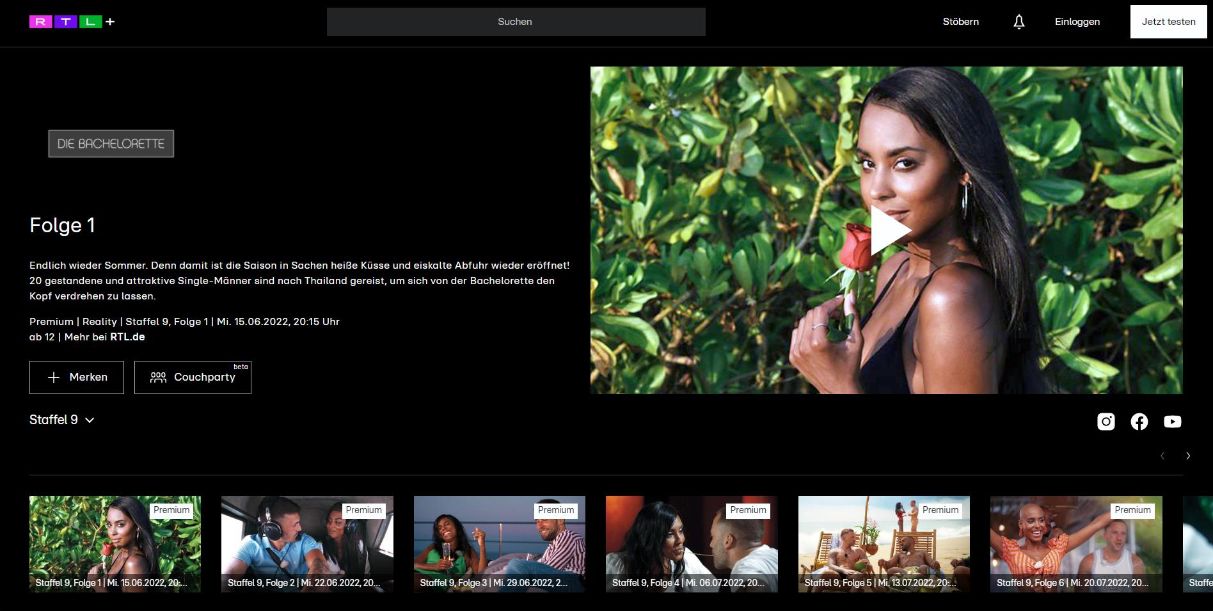Click the Jetzt testen button

[1168, 22]
